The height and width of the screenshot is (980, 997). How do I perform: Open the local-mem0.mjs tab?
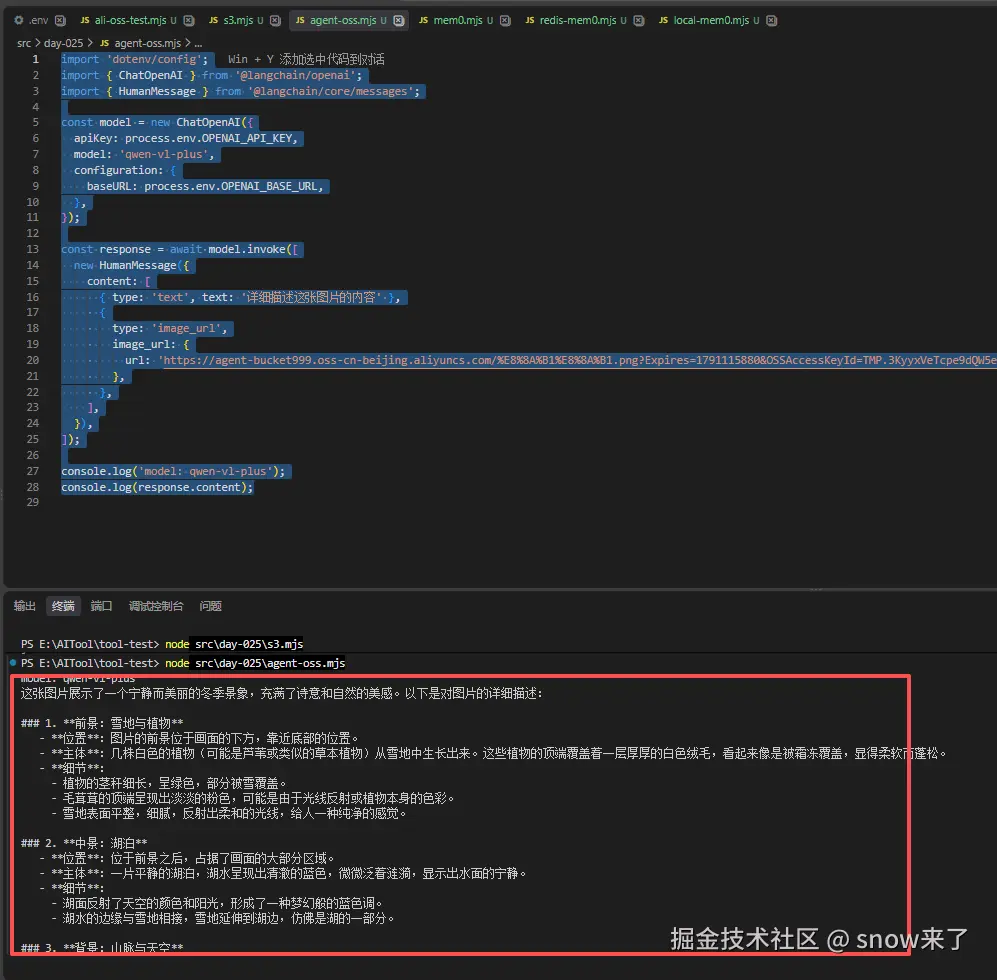coord(709,20)
